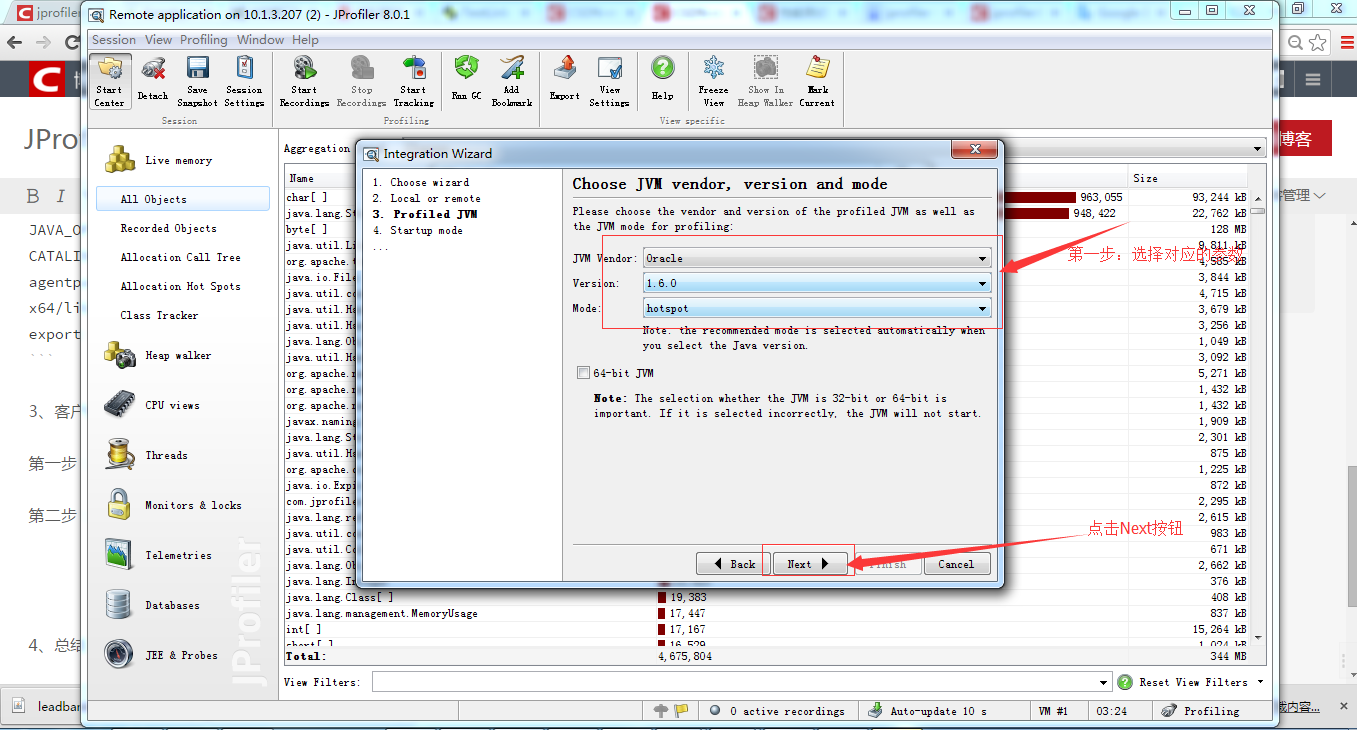The height and width of the screenshot is (730, 1357).
Task: Click the 'Choose wizard' step text
Action: [429, 182]
